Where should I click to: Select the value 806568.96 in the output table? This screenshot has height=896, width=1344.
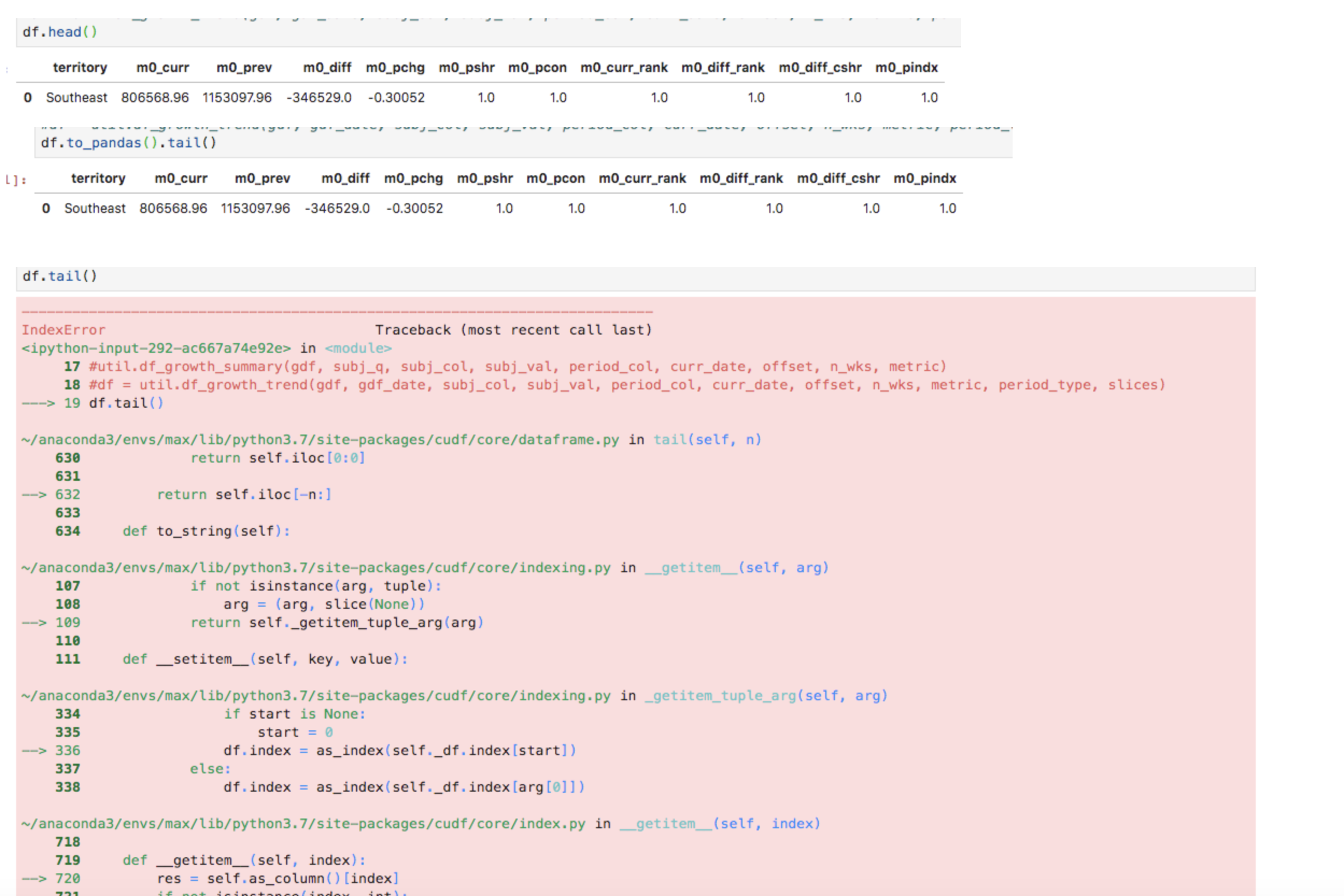pyautogui.click(x=155, y=97)
